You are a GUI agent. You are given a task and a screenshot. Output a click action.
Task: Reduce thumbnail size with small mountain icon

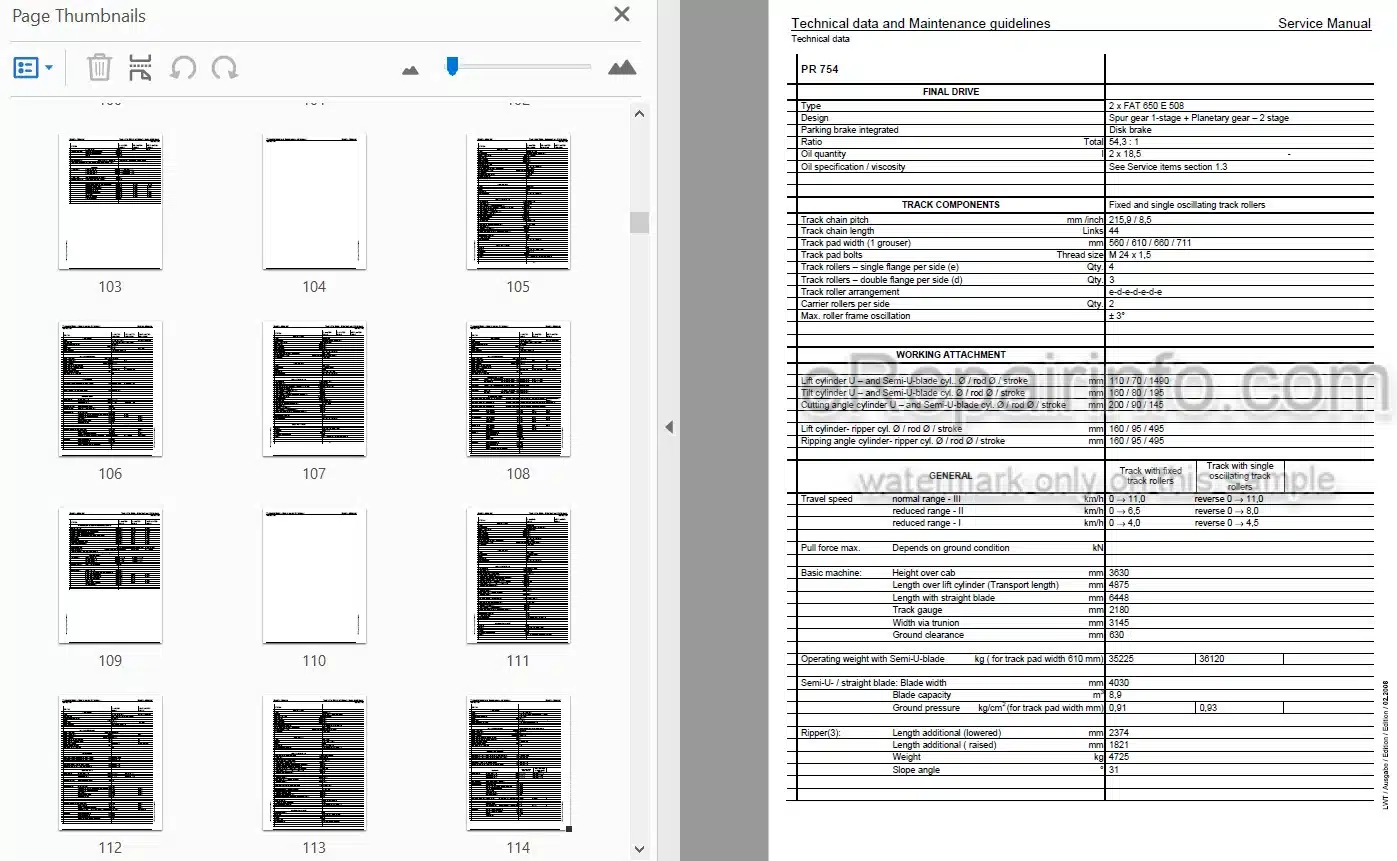pos(410,70)
